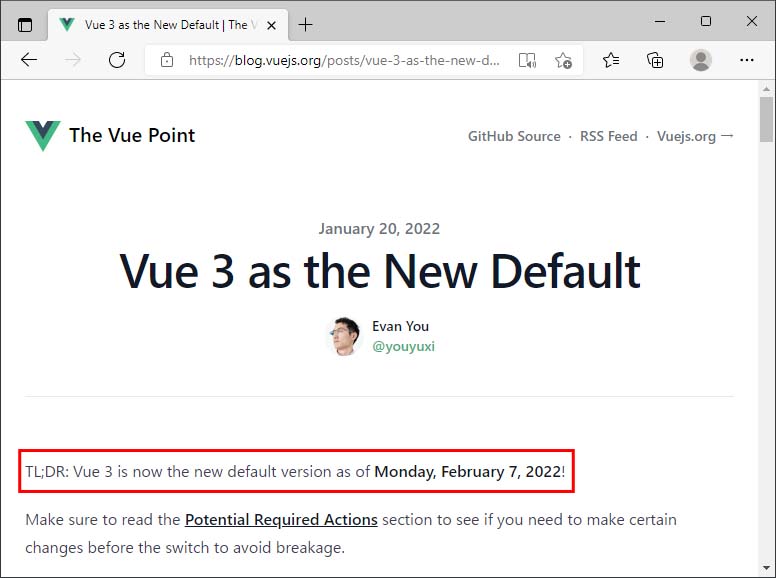Open the GitHub Source link
The width and height of the screenshot is (776, 578).
[x=514, y=136]
